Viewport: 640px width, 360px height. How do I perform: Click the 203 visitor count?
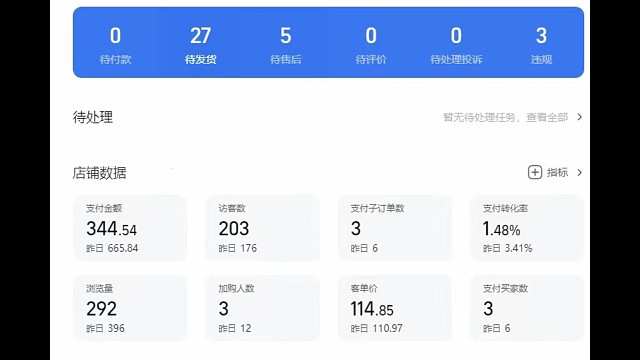pyautogui.click(x=233, y=229)
